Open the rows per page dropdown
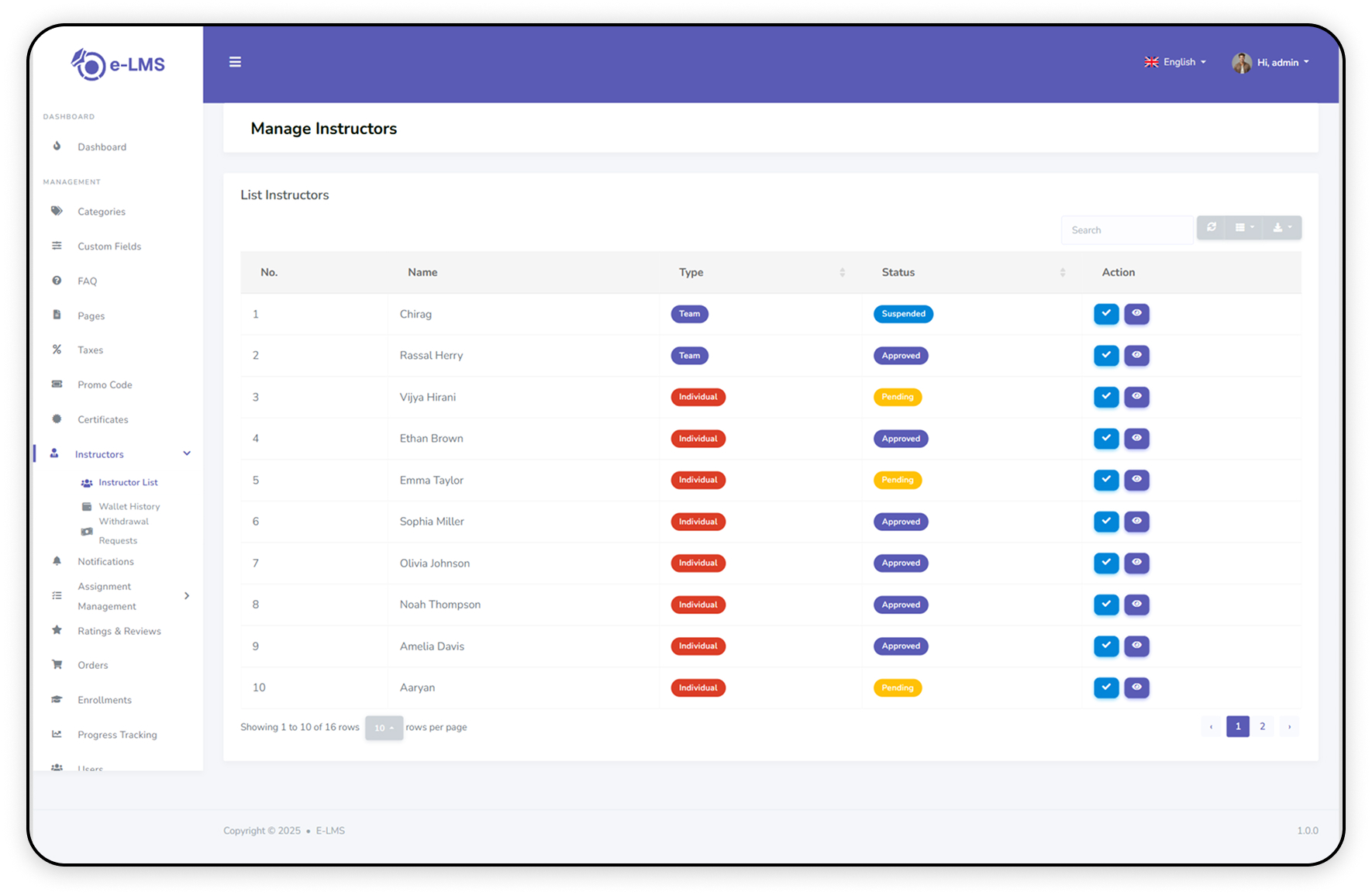Image resolution: width=1372 pixels, height=896 pixels. (x=384, y=728)
